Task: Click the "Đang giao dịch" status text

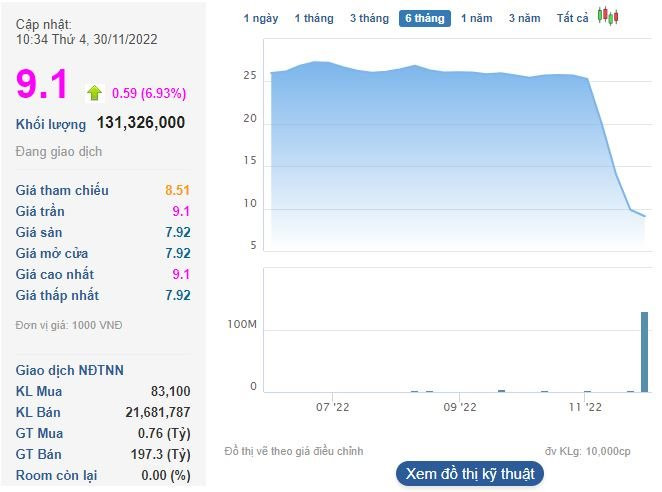Action: pos(59,152)
